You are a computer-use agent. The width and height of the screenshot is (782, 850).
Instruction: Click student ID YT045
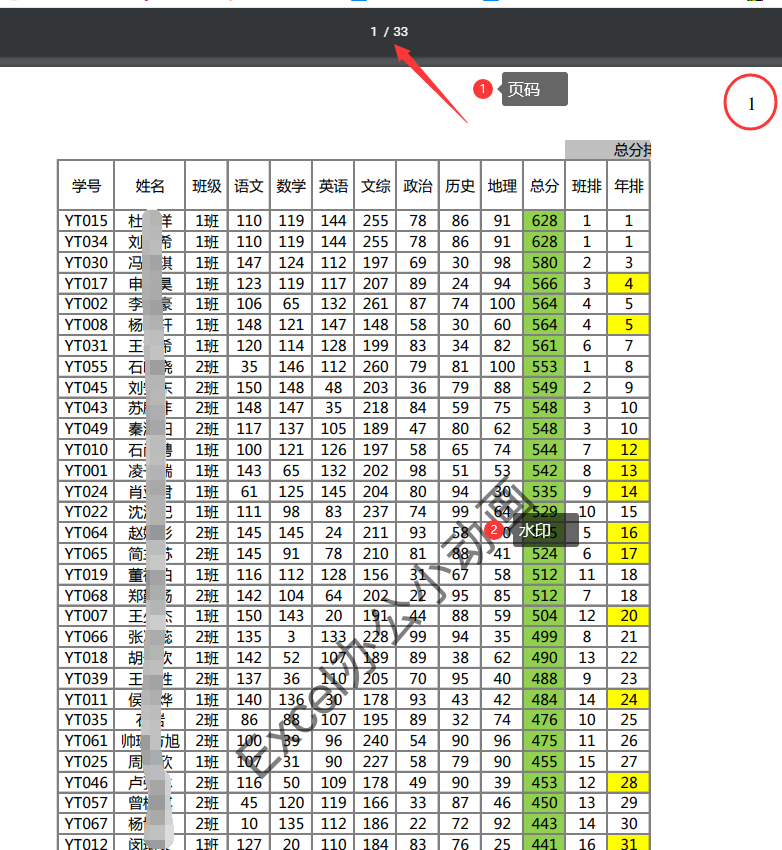tap(86, 388)
